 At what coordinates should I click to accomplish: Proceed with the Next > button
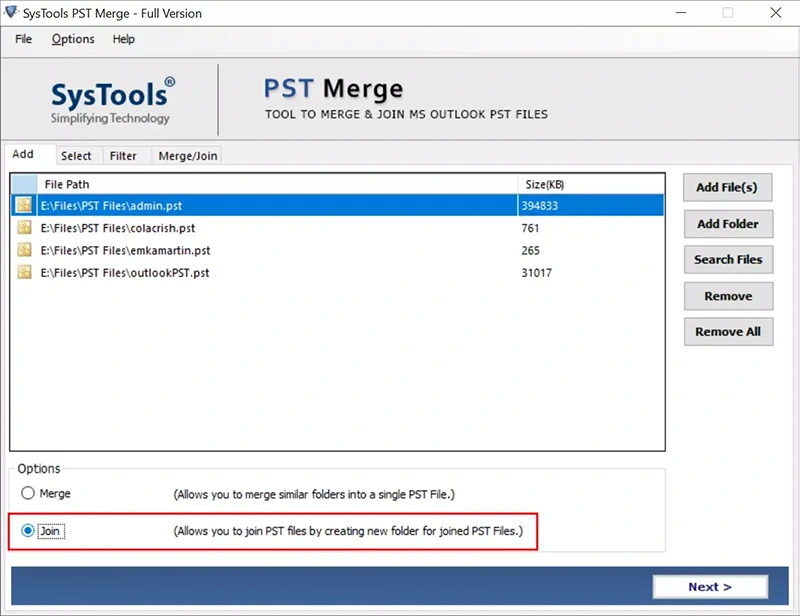tap(710, 587)
